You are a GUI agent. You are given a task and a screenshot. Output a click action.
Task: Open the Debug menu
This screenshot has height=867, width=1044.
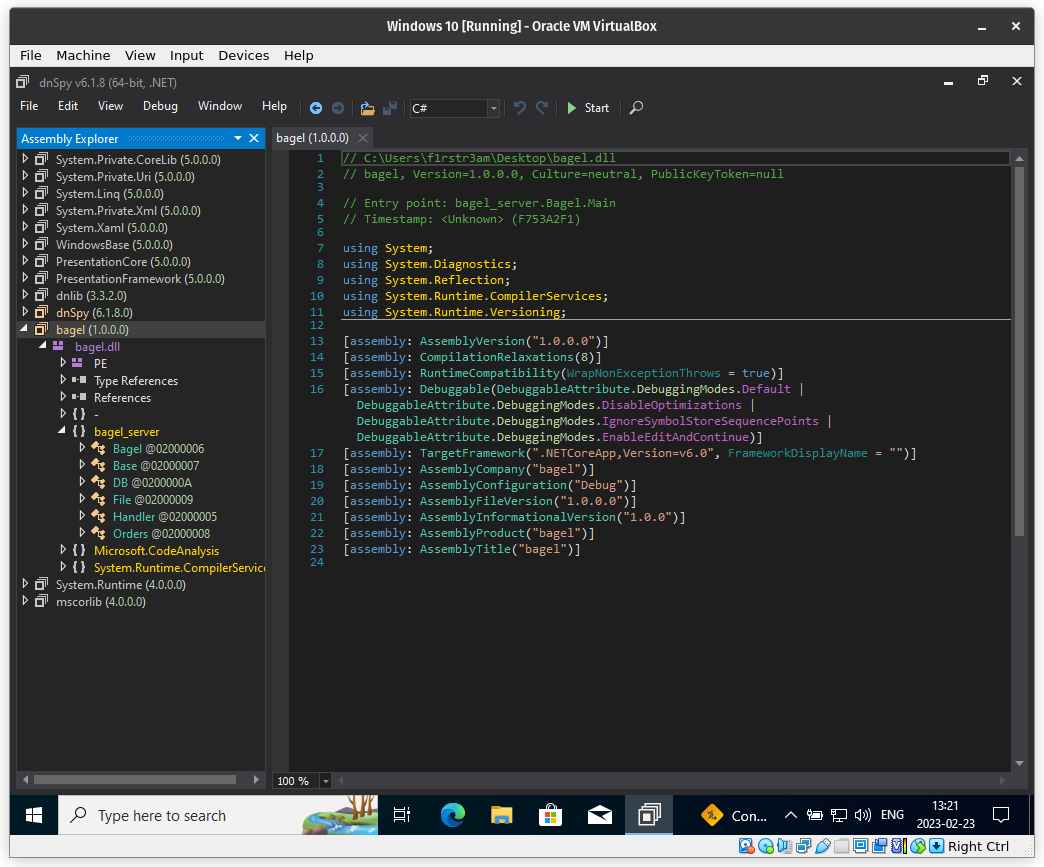point(160,106)
